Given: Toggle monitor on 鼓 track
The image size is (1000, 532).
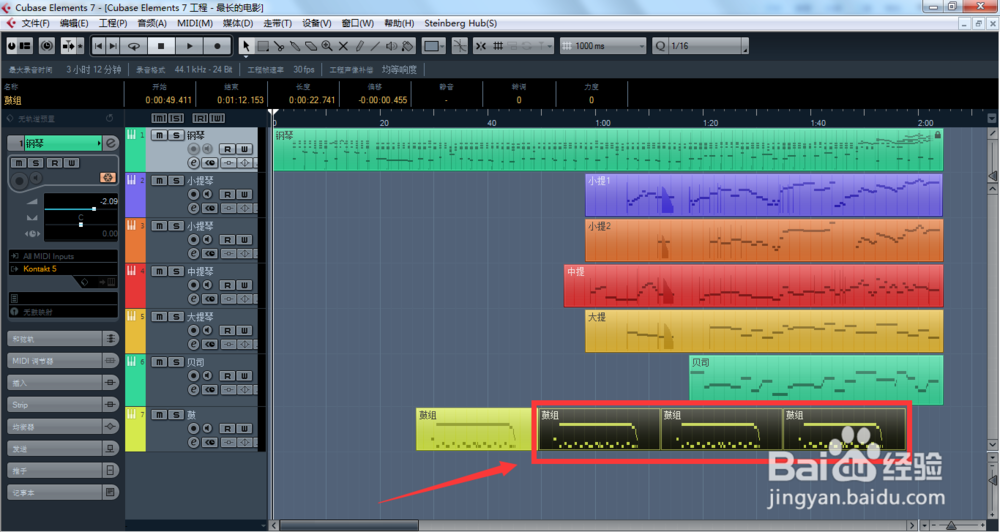Looking at the screenshot, I should click(207, 429).
